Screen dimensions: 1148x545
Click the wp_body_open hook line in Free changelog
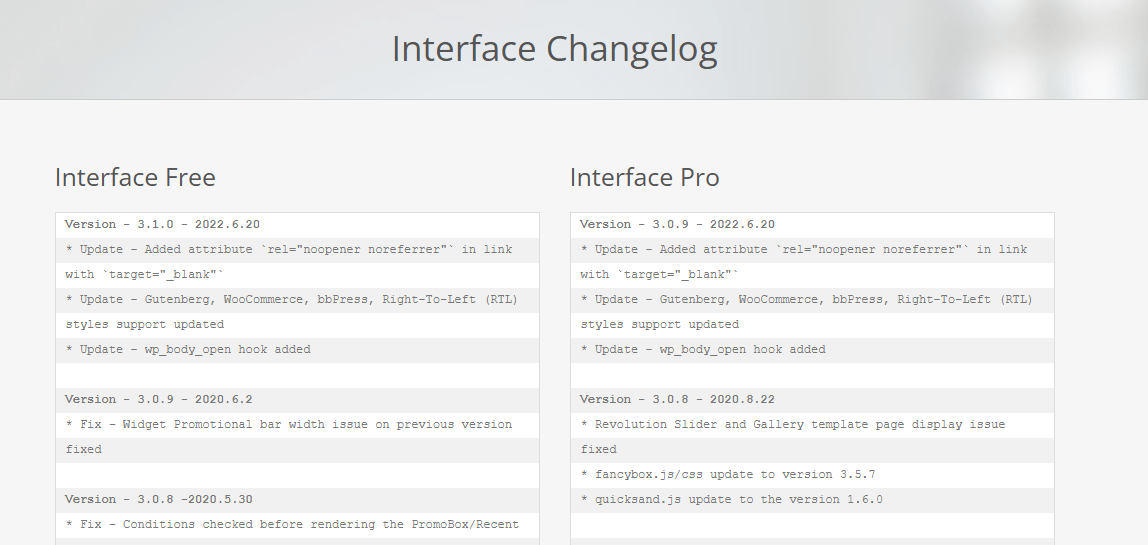pyautogui.click(x=188, y=349)
